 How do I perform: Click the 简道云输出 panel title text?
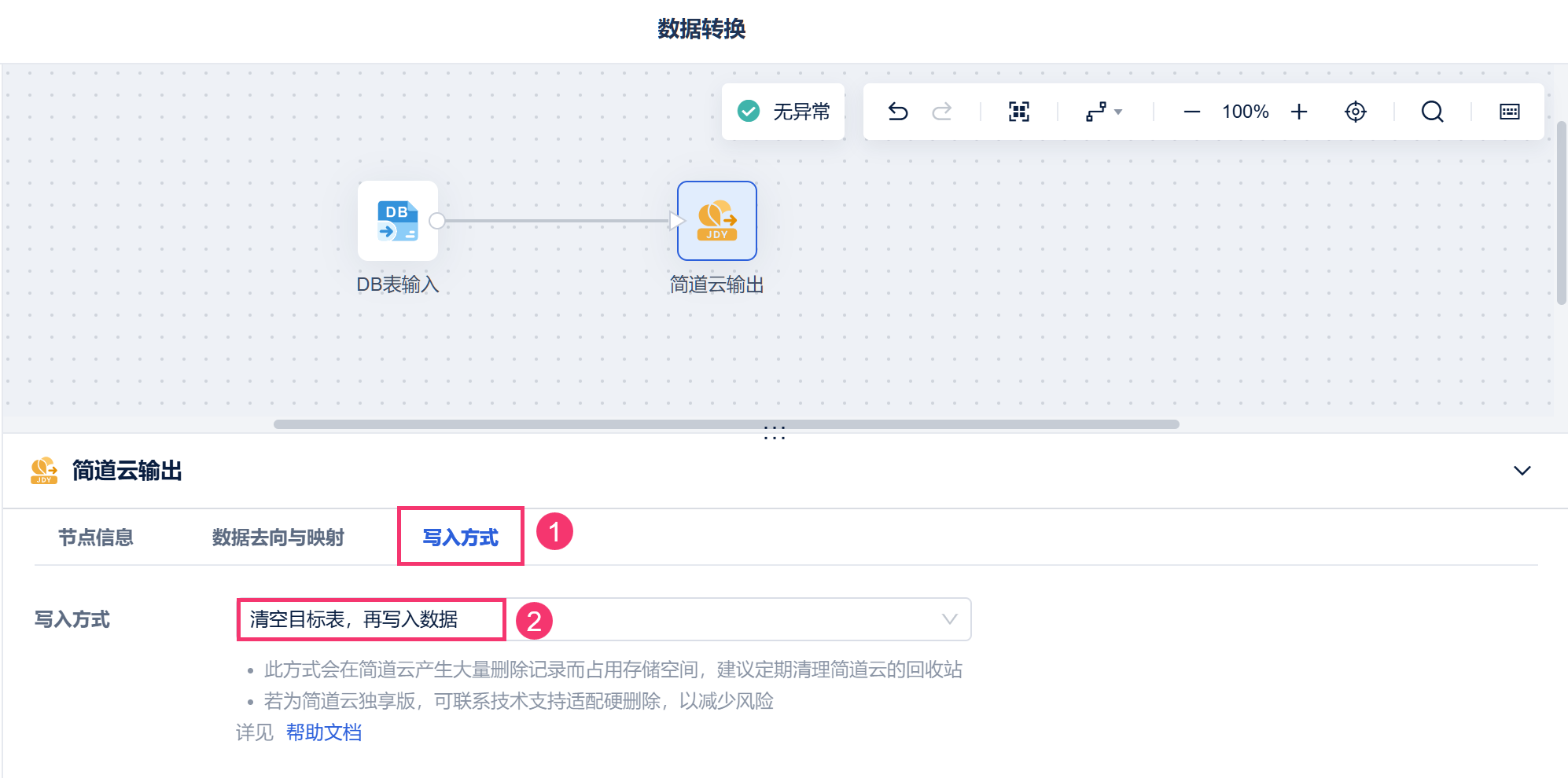coord(127,471)
